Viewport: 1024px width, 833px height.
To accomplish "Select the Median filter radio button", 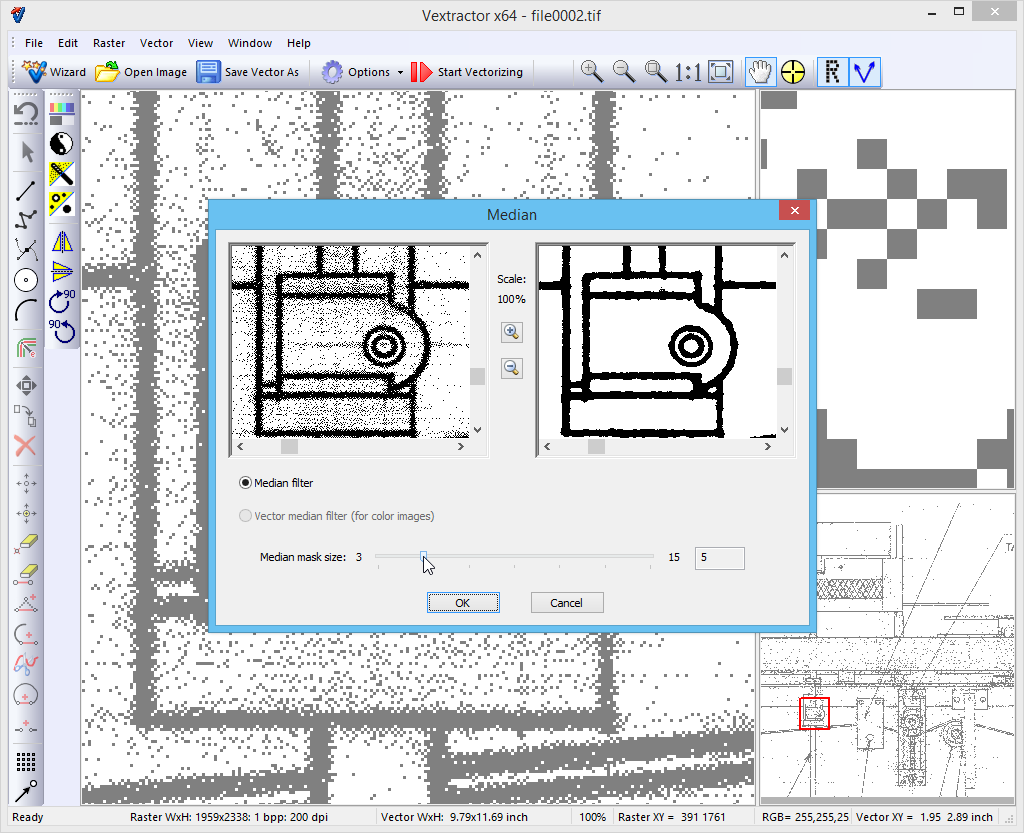I will tap(246, 483).
